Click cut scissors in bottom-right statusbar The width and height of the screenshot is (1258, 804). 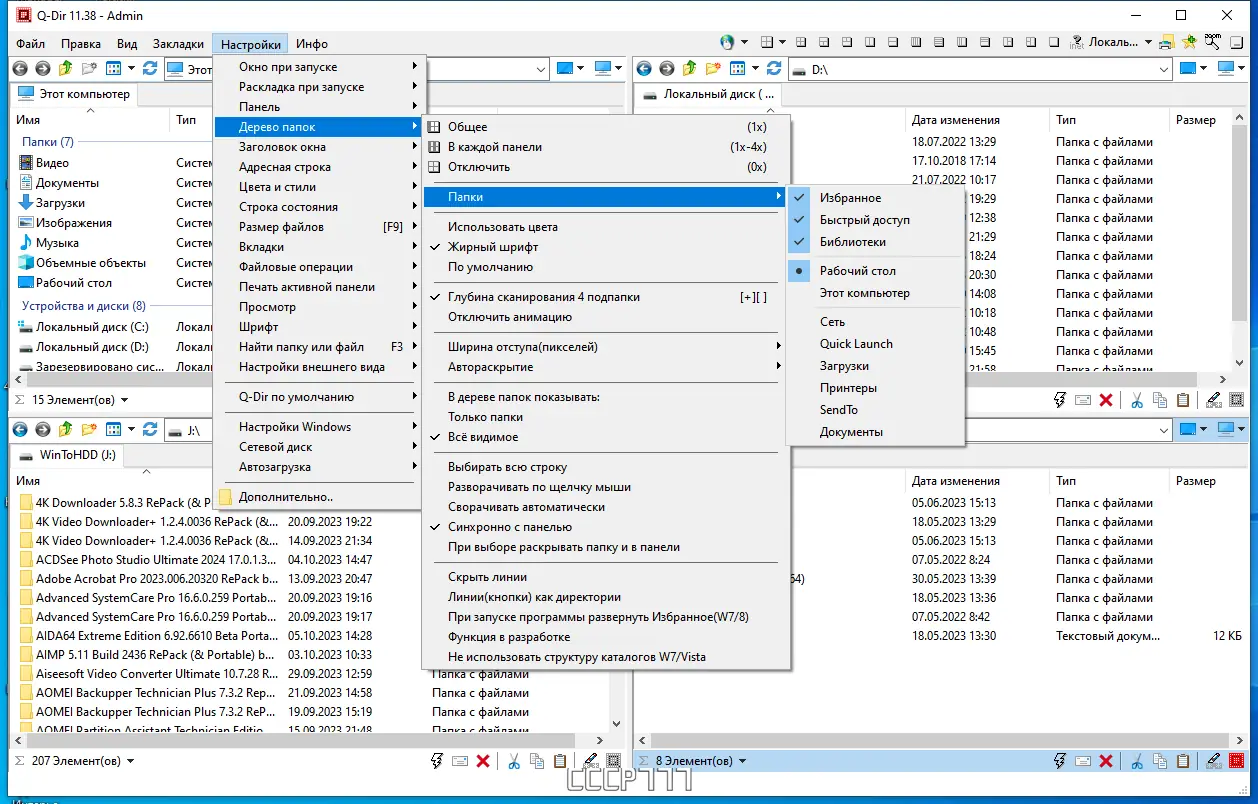(x=1137, y=761)
